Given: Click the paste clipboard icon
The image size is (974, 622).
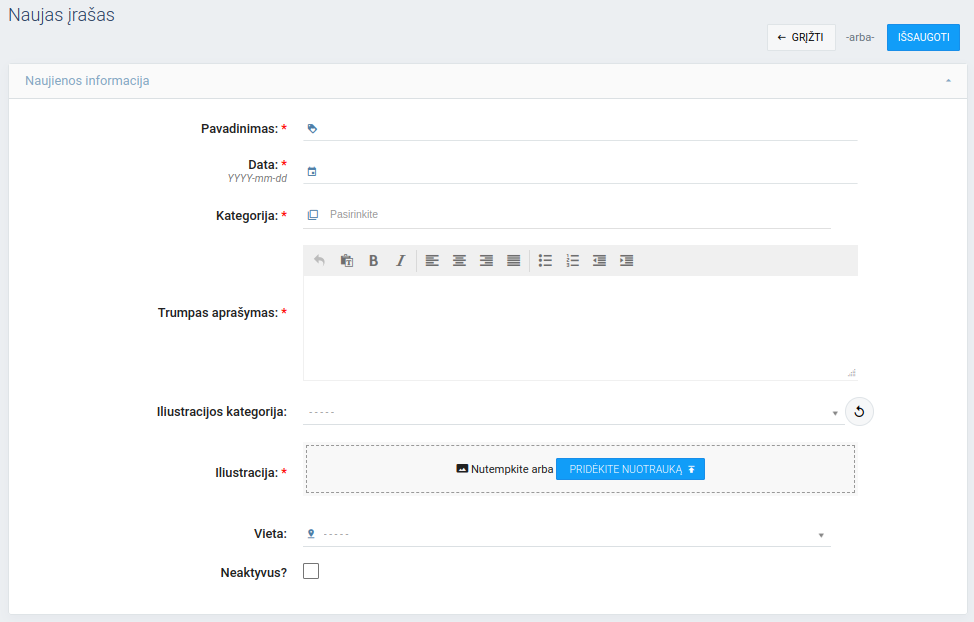Looking at the screenshot, I should [347, 261].
